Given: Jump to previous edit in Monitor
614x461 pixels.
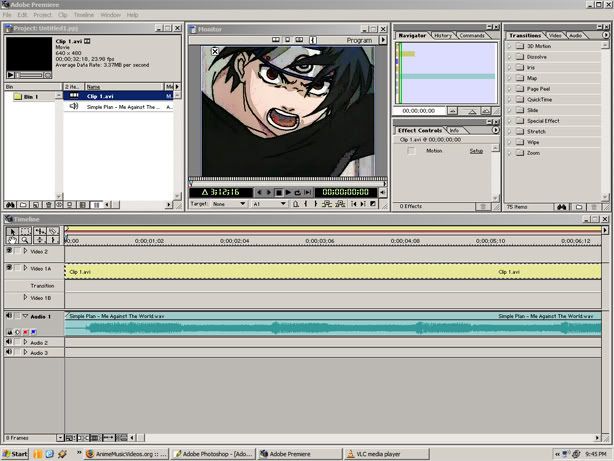Looking at the screenshot, I should click(x=354, y=204).
